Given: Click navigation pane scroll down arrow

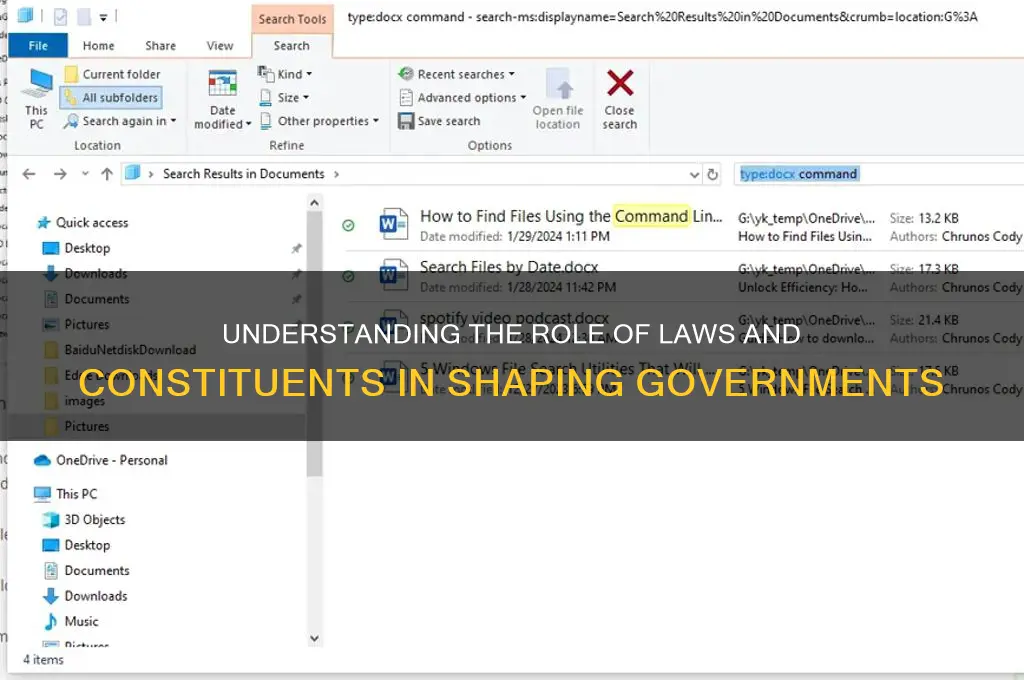Looking at the screenshot, I should (314, 638).
